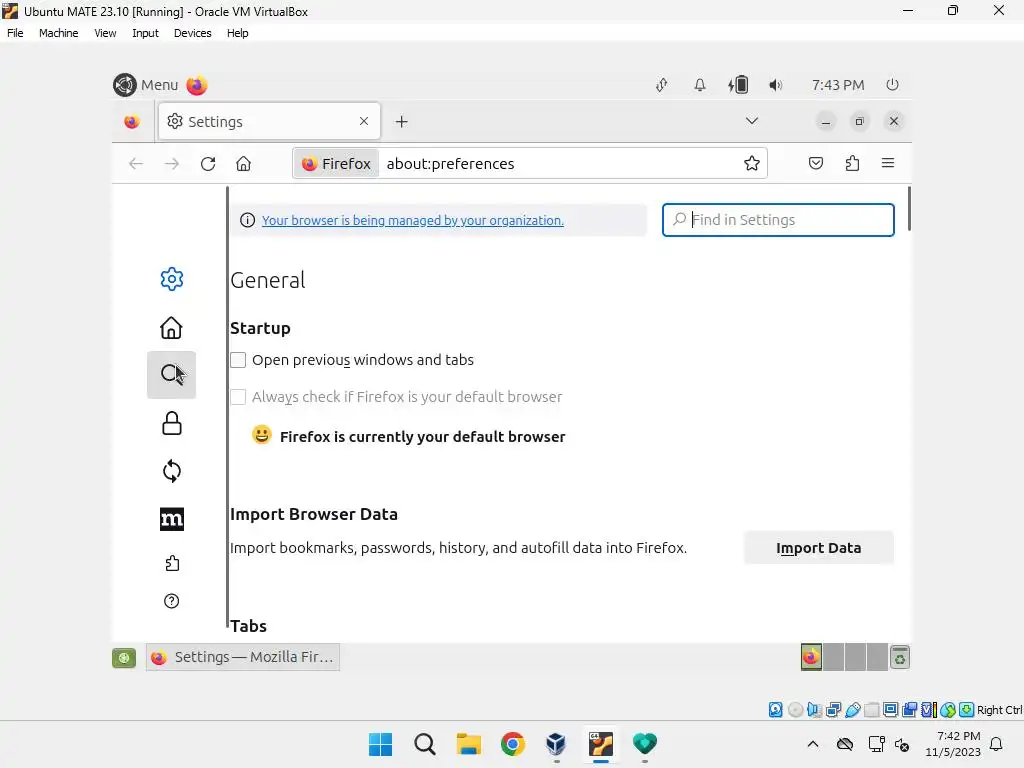Open the trash in MATE bottom panel
Viewport: 1024px width, 768px height.
[900, 658]
